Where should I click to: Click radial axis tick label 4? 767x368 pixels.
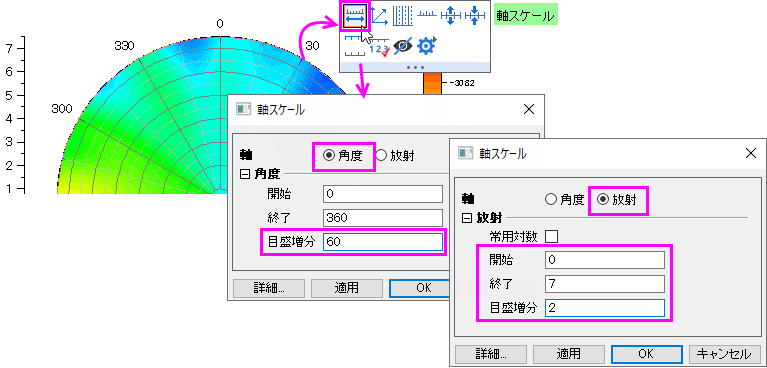click(9, 118)
